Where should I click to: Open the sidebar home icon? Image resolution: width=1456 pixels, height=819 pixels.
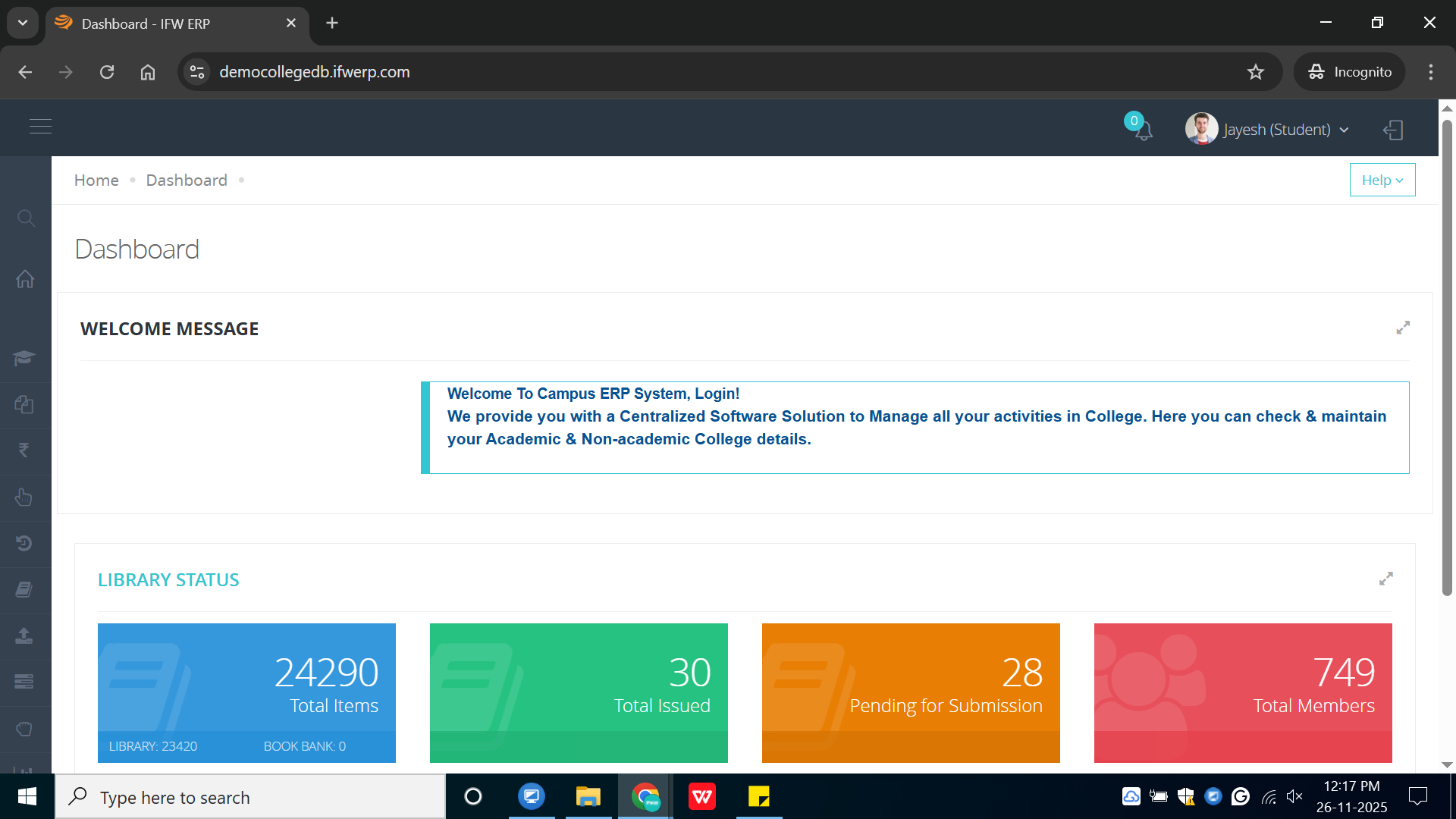[25, 279]
